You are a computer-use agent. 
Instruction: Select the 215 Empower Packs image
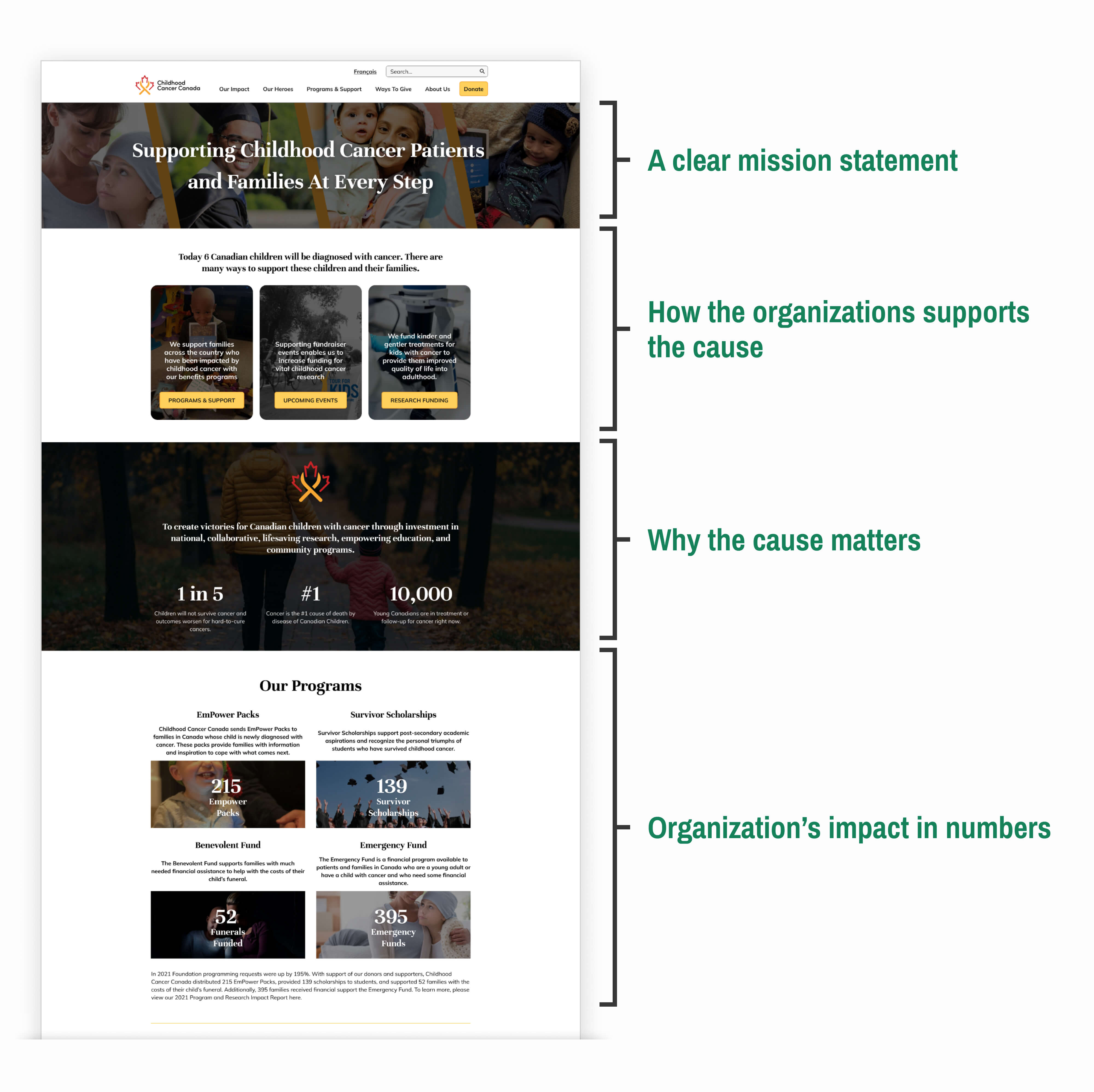pos(228,794)
